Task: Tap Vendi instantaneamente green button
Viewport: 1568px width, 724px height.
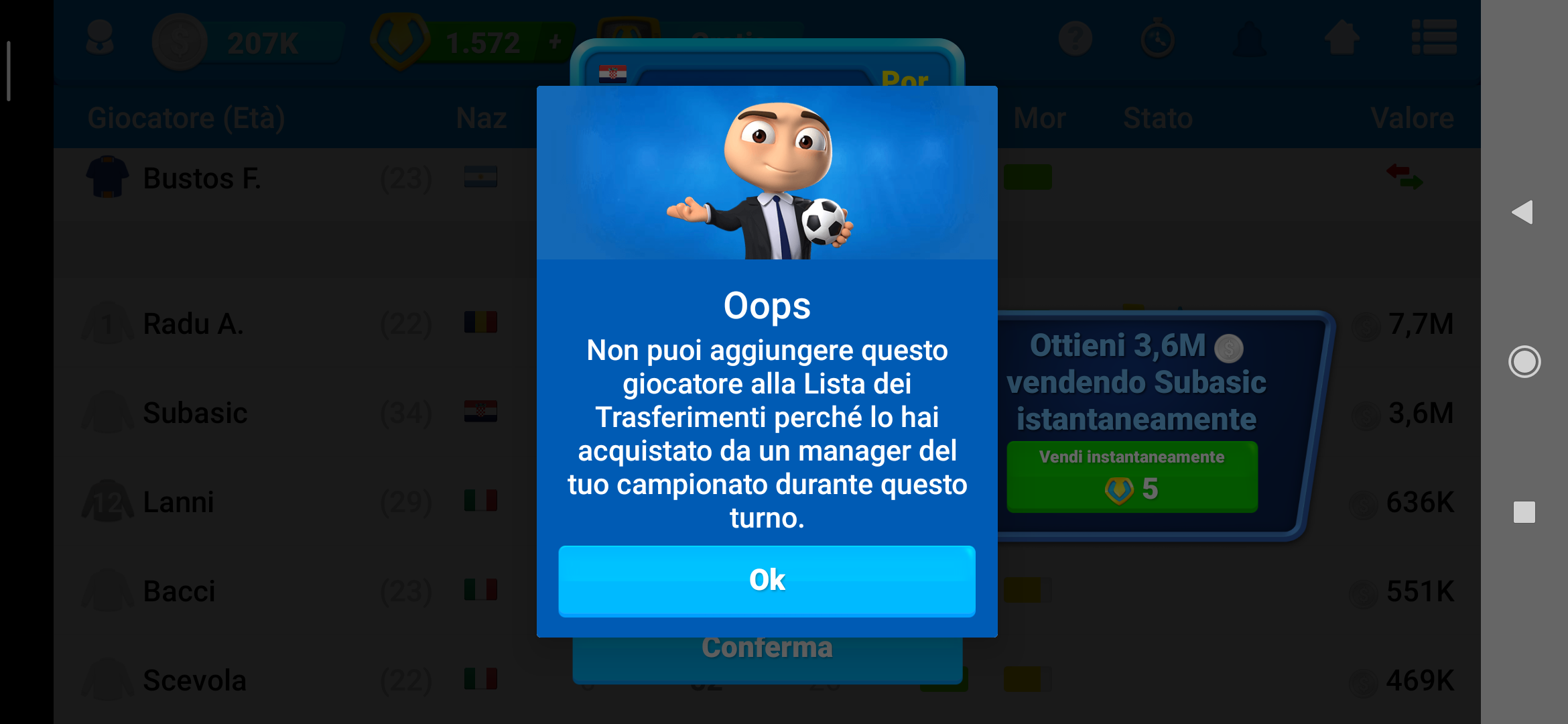Action: (1132, 477)
